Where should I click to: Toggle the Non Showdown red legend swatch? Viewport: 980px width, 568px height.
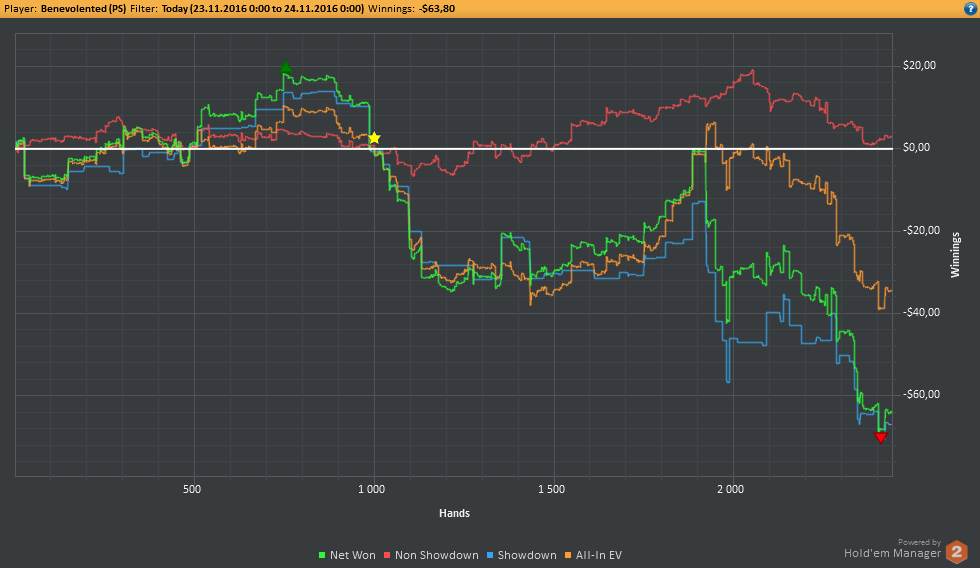tap(388, 555)
